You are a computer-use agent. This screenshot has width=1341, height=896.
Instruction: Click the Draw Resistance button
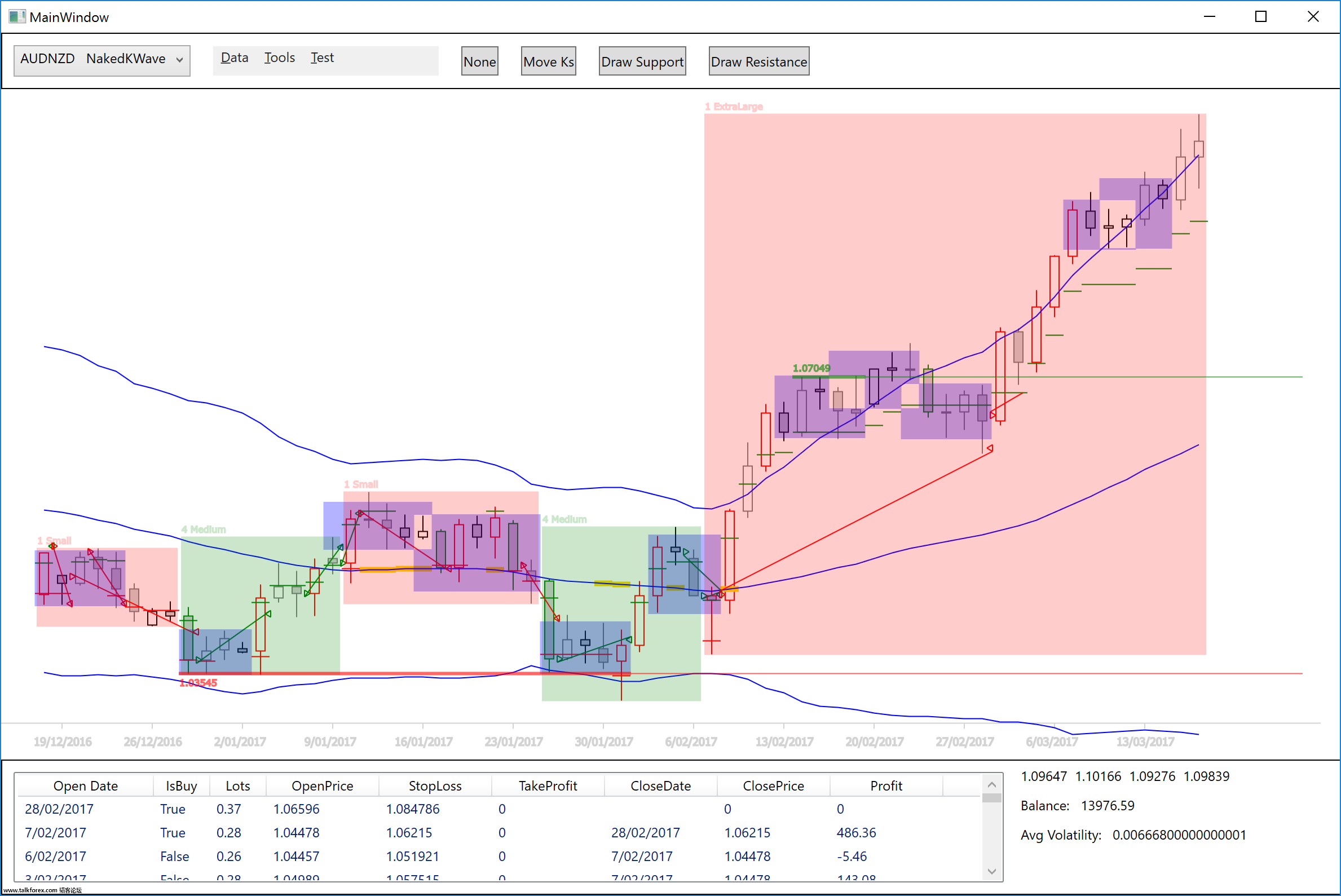tap(759, 61)
